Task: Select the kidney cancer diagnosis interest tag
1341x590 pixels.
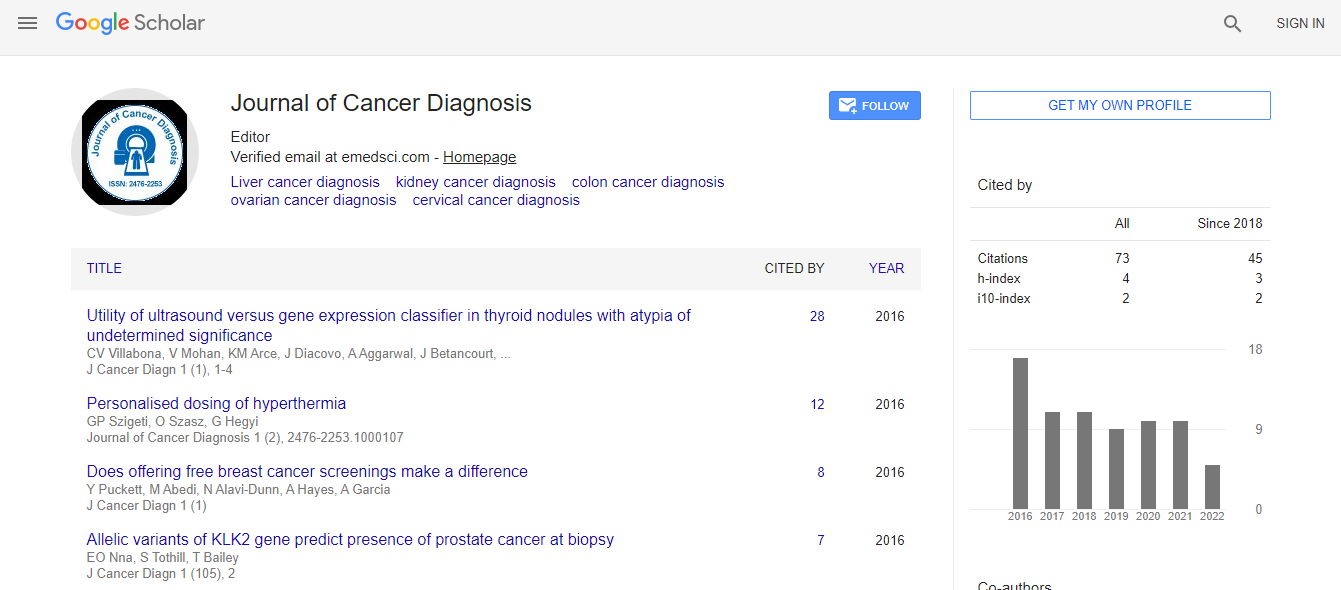Action: pos(475,182)
